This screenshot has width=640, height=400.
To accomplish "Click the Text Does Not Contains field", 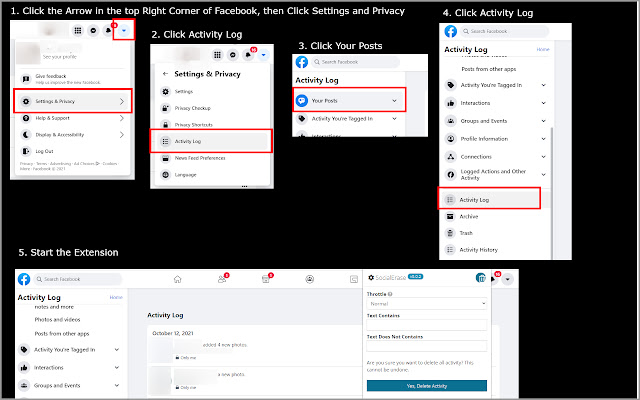I will click(427, 346).
